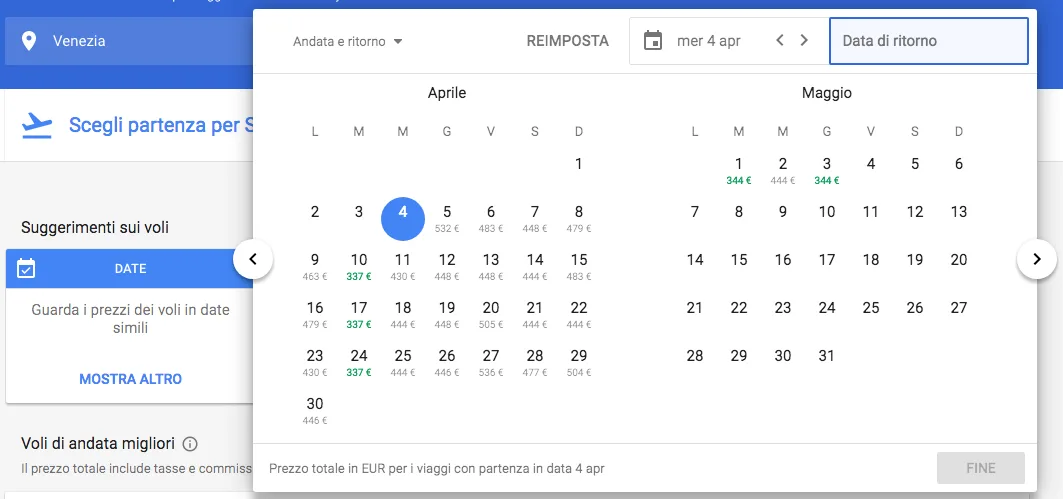
Task: Click the Venezia origin field
Action: (130, 41)
